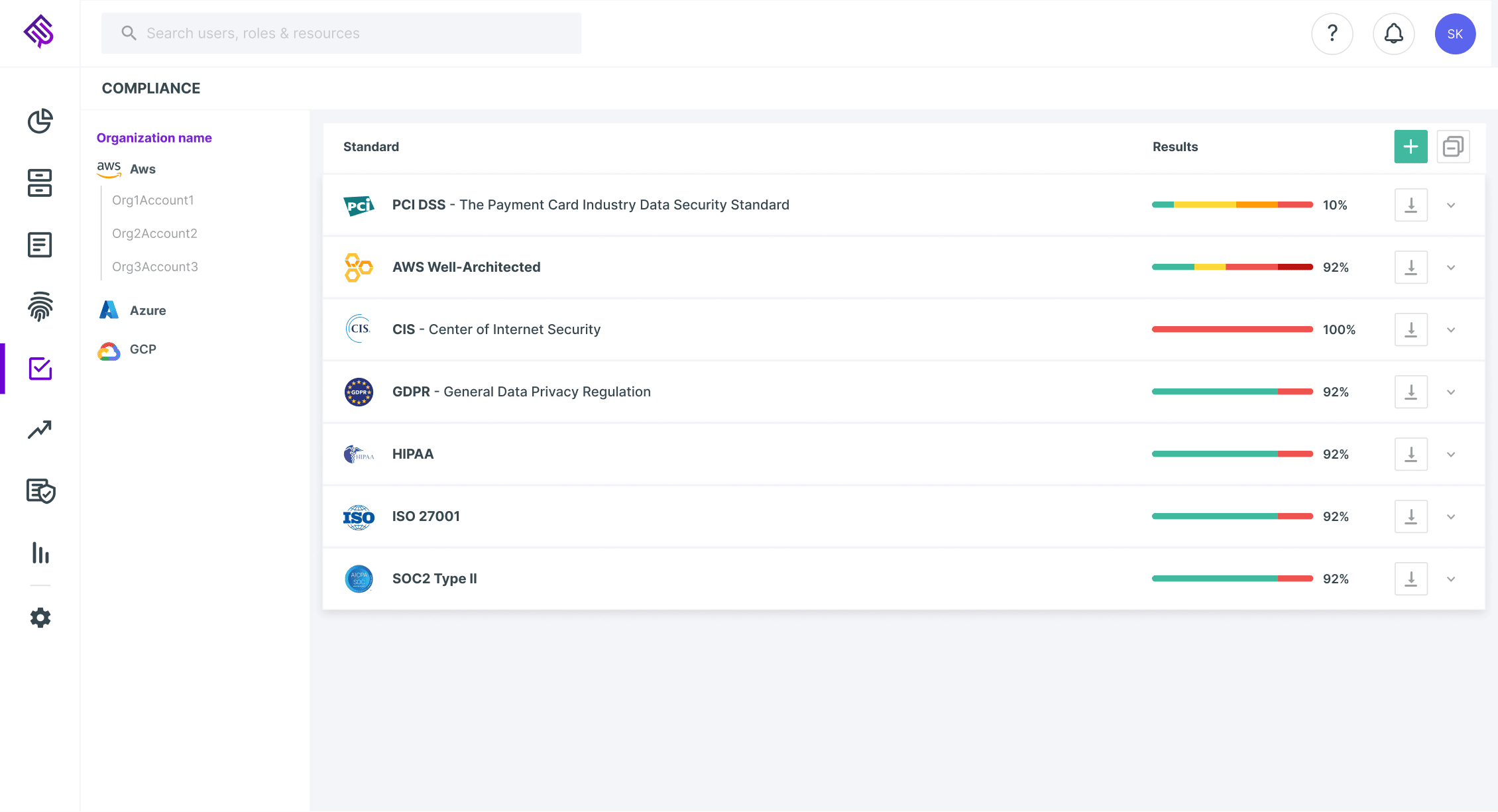Click the PCI DSS results progress bar
Screen dimensions: 1498x812
point(1233,205)
